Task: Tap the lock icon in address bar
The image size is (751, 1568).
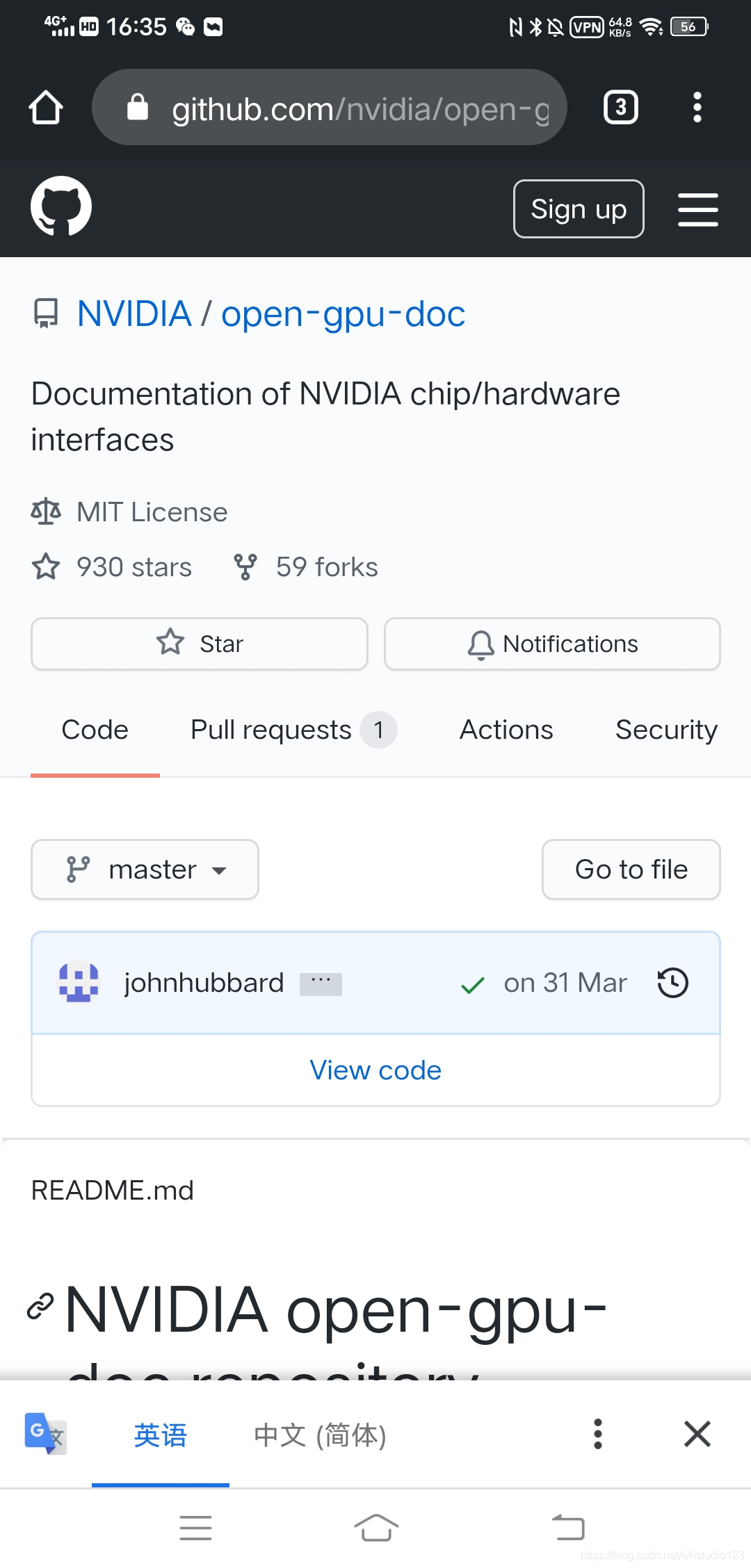Action: pos(138,107)
